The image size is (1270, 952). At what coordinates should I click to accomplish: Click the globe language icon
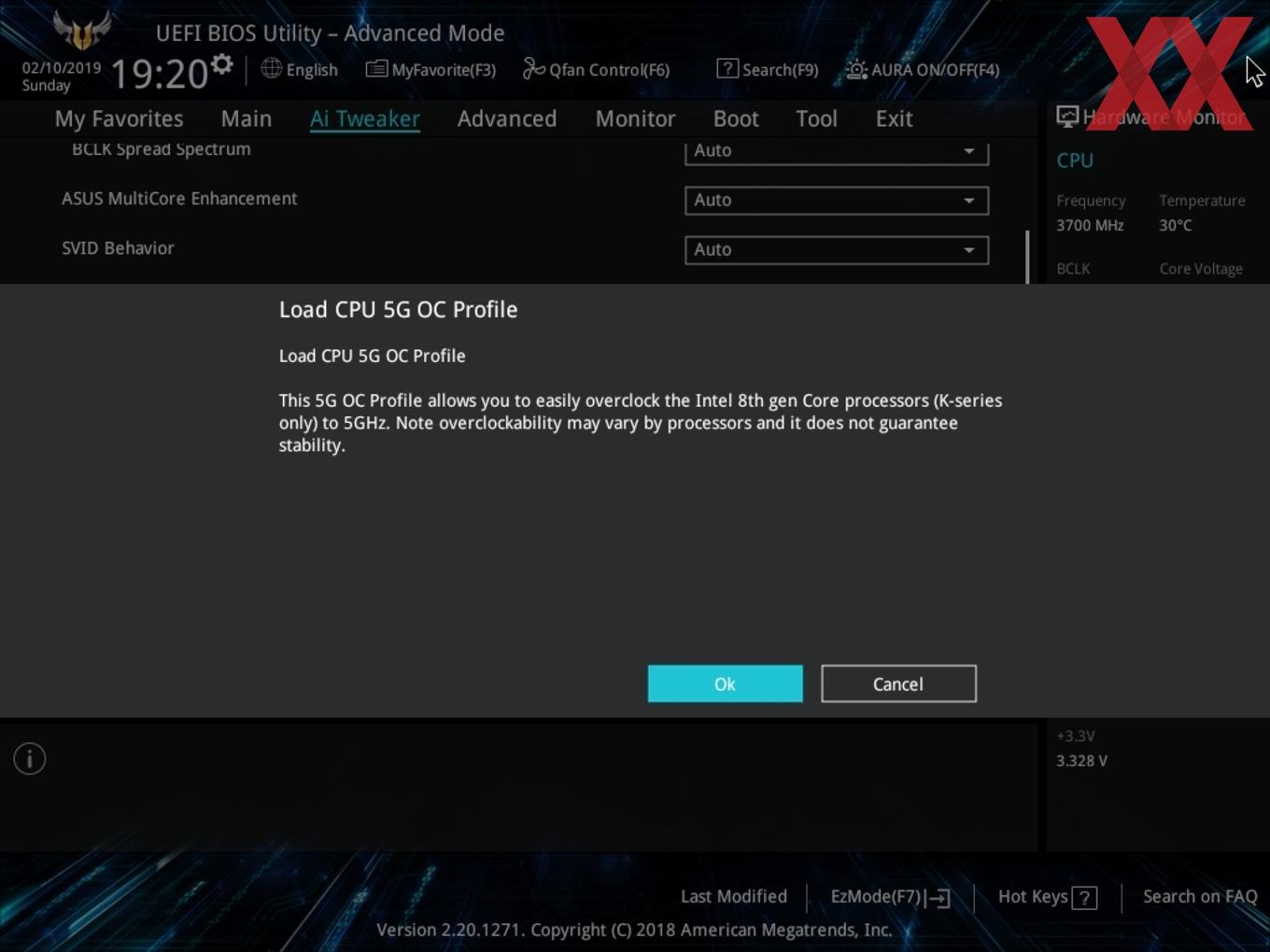pyautogui.click(x=271, y=68)
